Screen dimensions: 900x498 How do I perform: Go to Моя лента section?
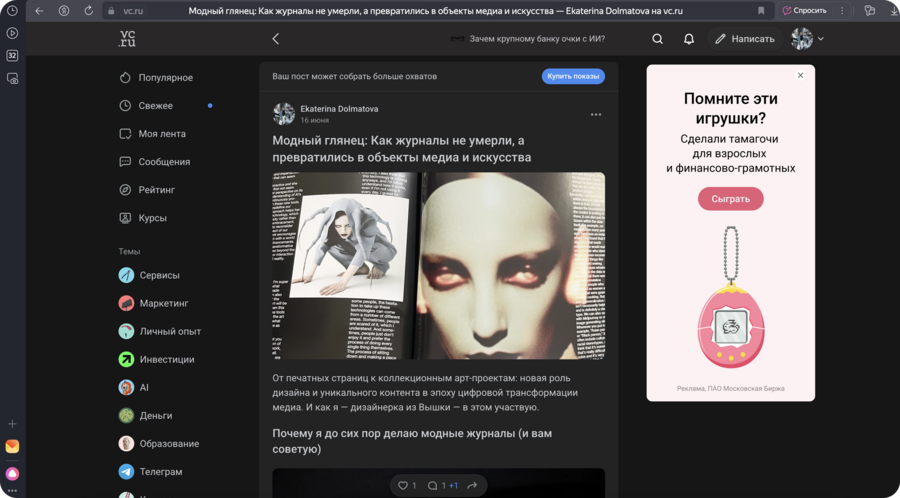point(161,134)
